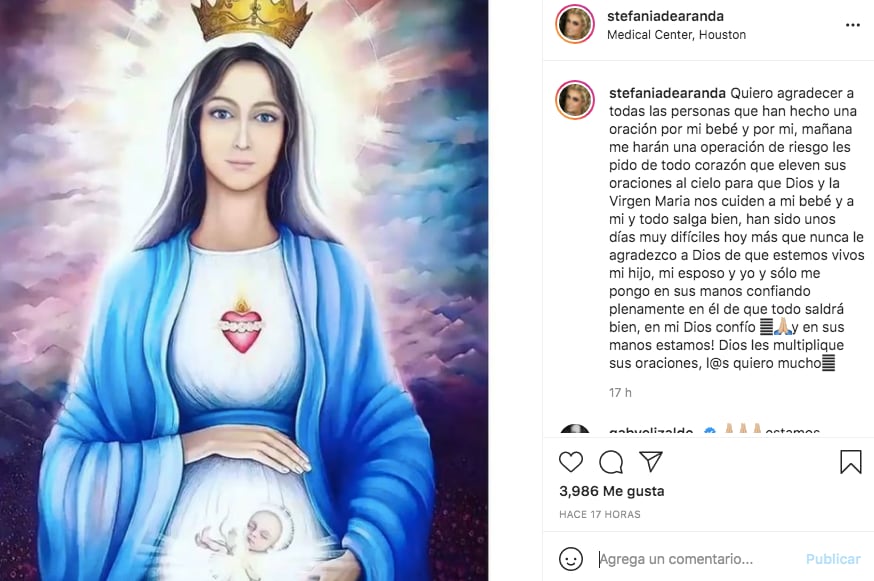
Task: Open the stefaniadearanda username in the header
Action: (666, 16)
